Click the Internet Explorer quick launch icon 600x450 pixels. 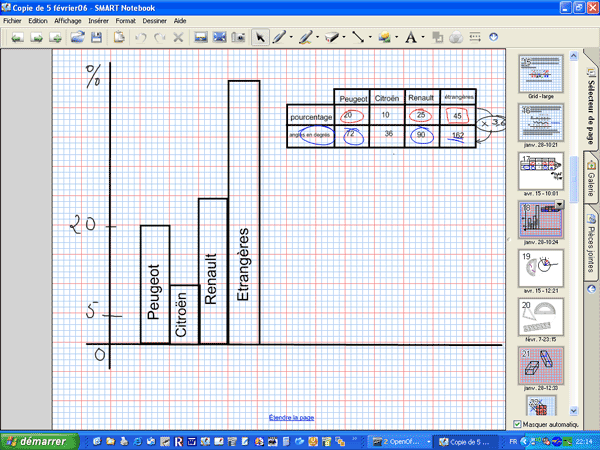coord(137,442)
